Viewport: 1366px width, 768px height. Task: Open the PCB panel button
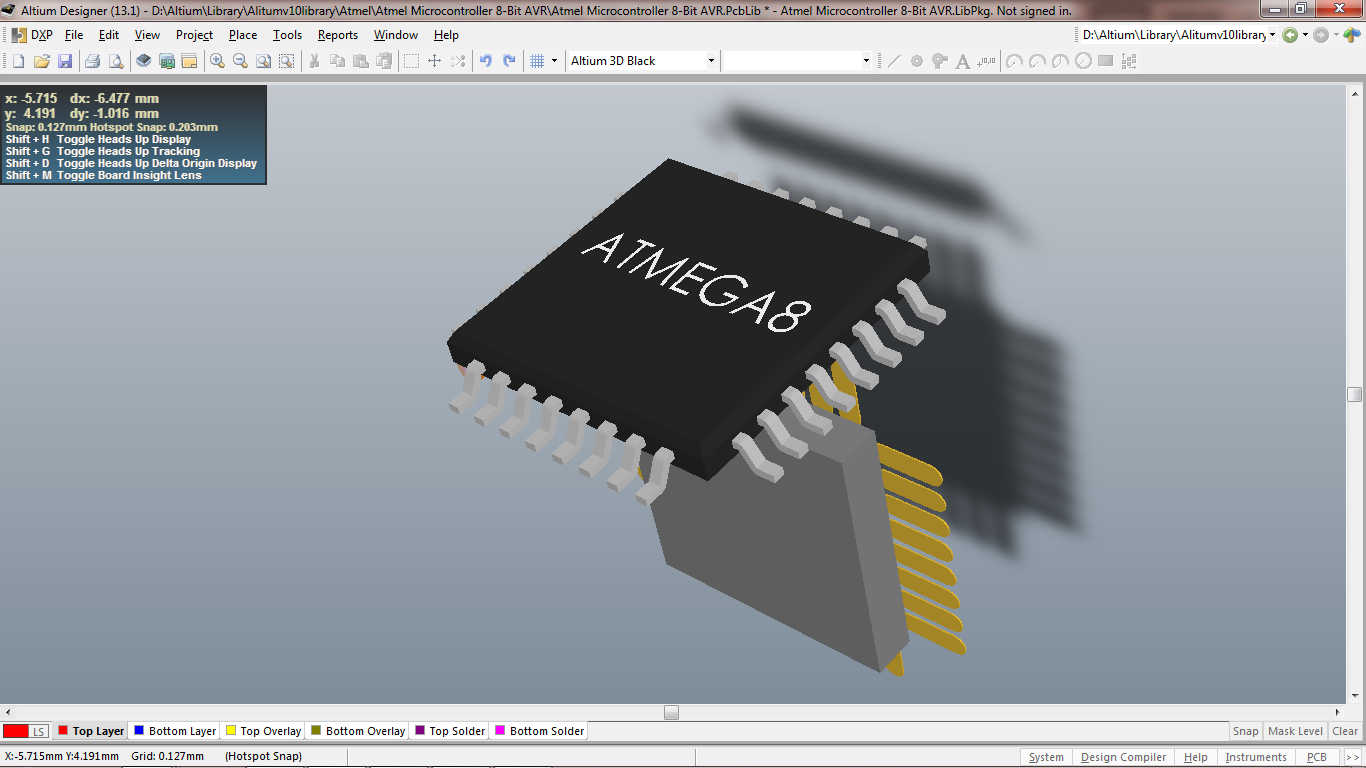point(1316,757)
